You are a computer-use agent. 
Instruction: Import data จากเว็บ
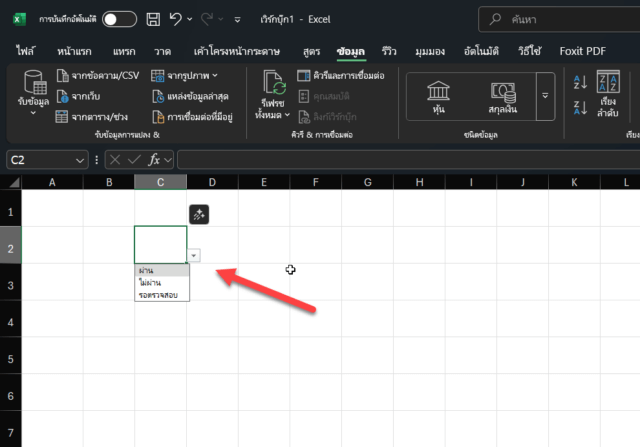click(x=78, y=96)
